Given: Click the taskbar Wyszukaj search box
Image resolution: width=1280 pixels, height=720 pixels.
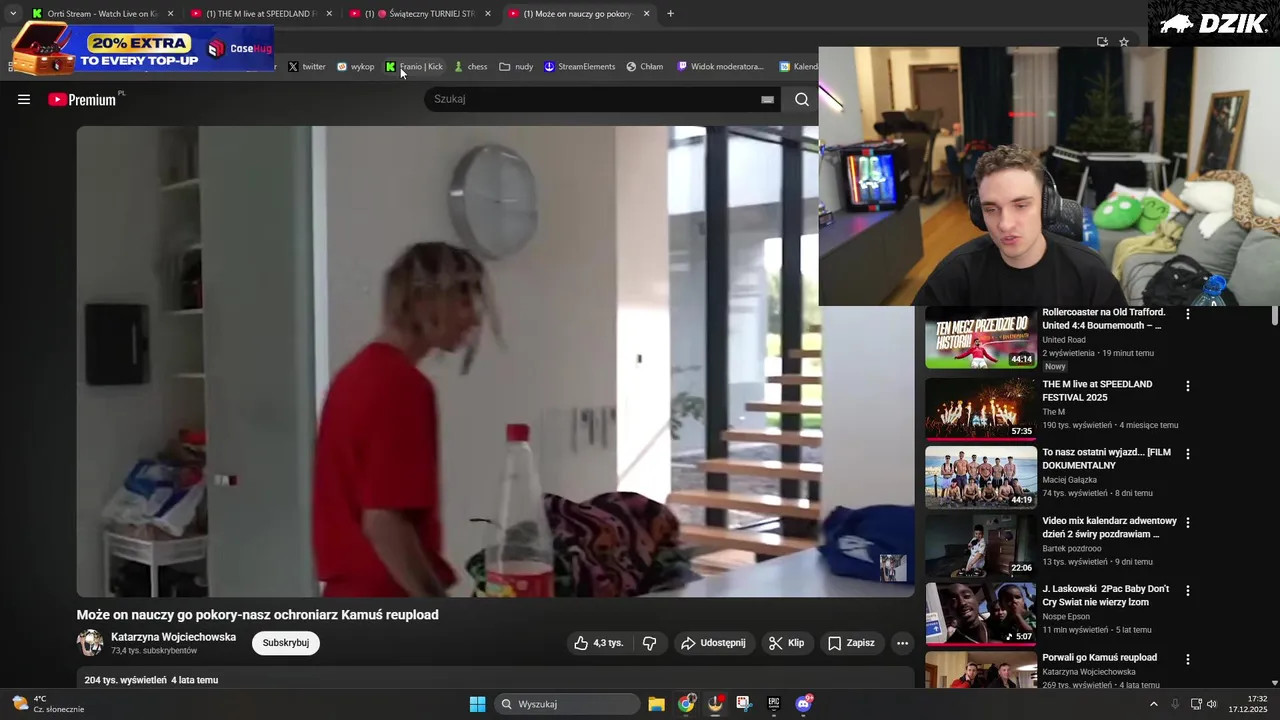Looking at the screenshot, I should 568,704.
